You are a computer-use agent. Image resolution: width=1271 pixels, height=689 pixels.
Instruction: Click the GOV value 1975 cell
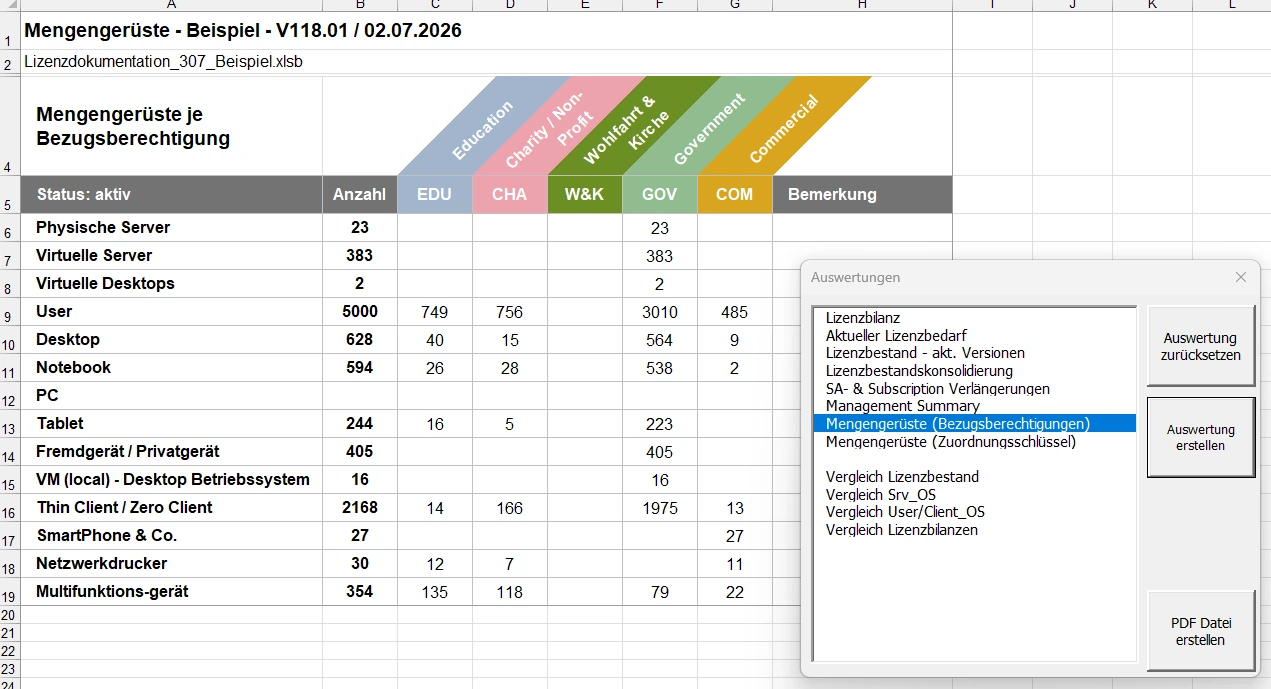660,507
